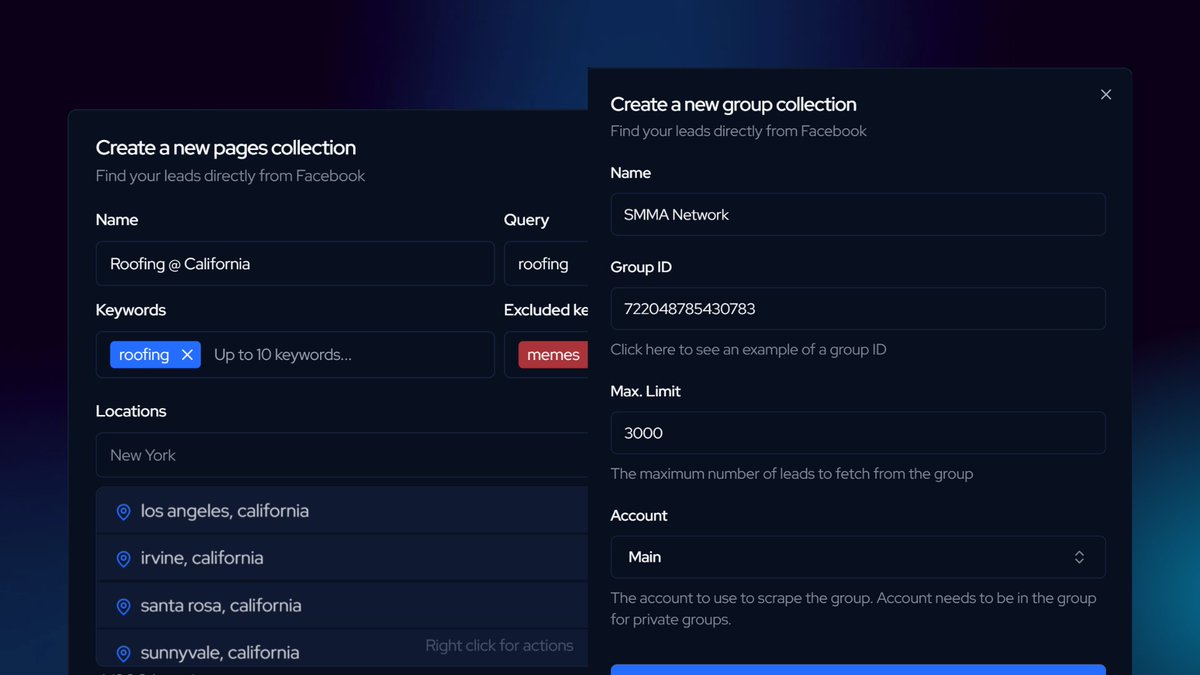Close the group collection dialog
Image resolution: width=1200 pixels, height=675 pixels.
(1105, 94)
